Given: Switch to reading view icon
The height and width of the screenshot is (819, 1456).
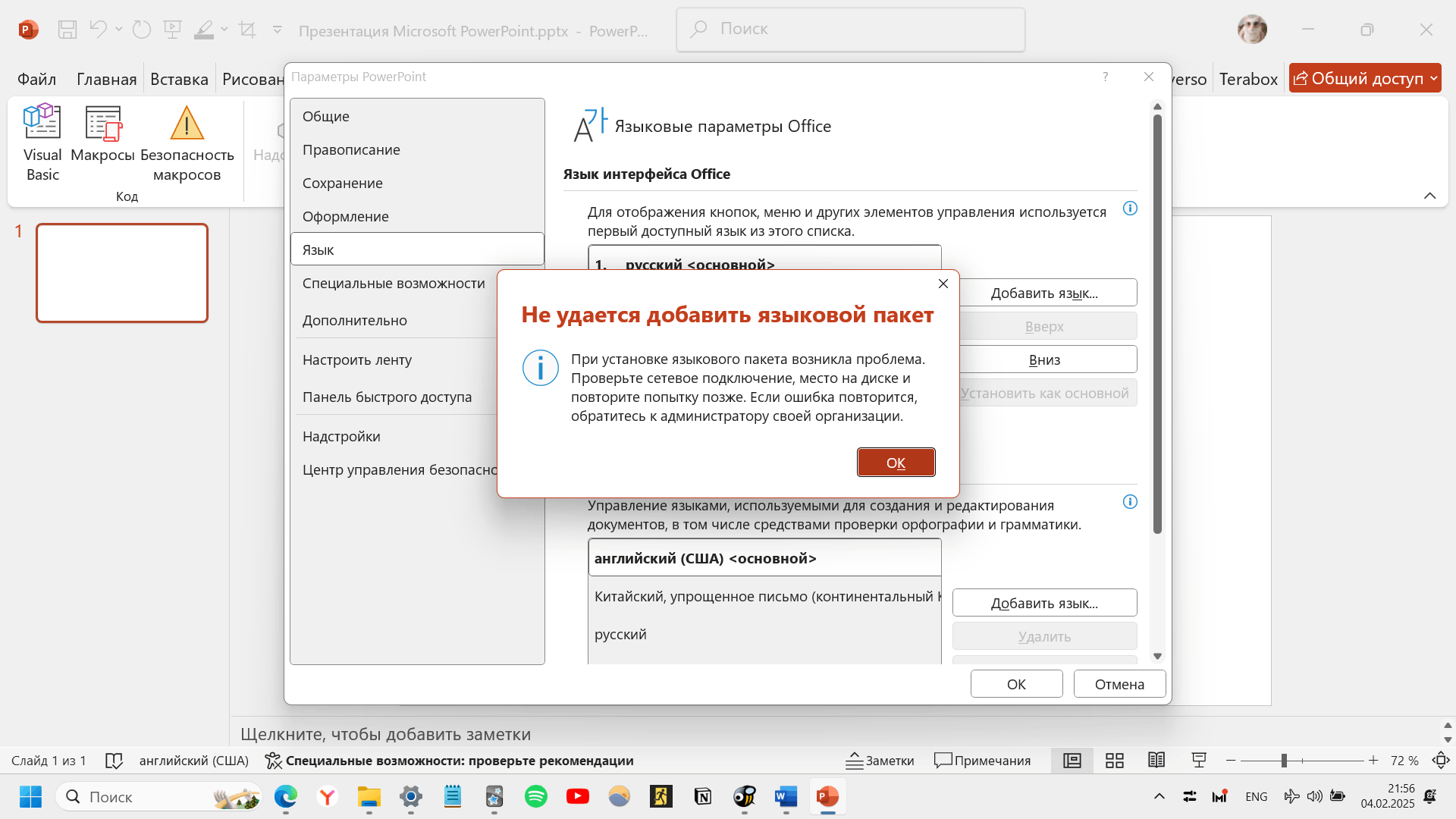Looking at the screenshot, I should pos(1156,761).
